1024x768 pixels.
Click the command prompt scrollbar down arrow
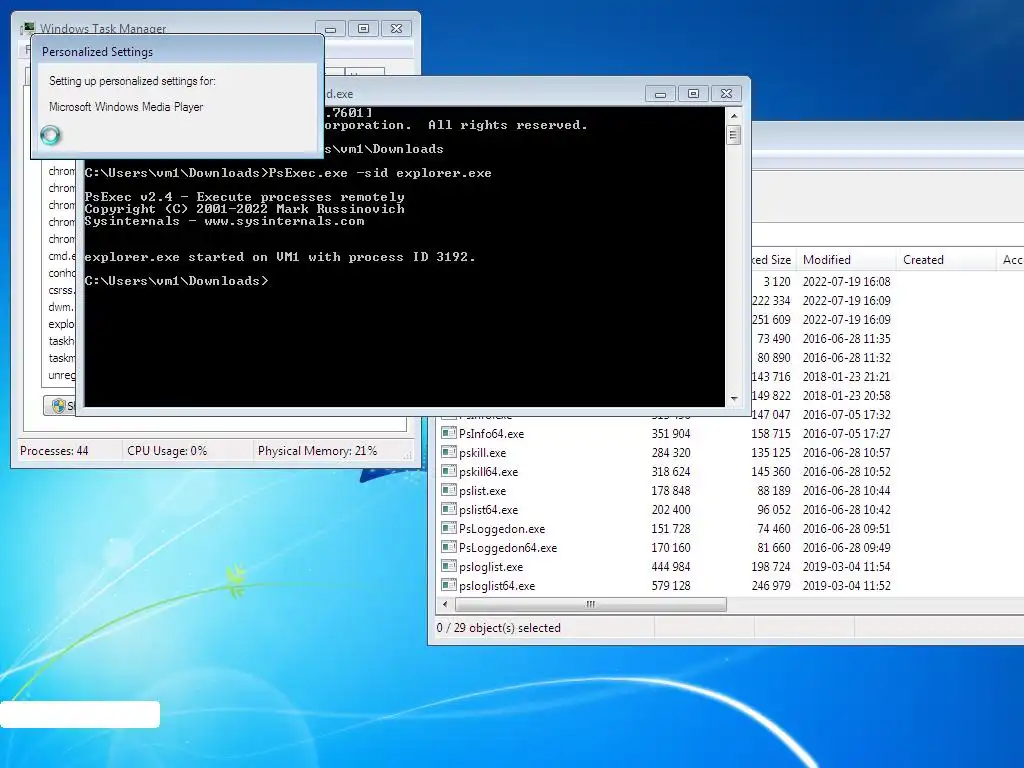pyautogui.click(x=734, y=398)
